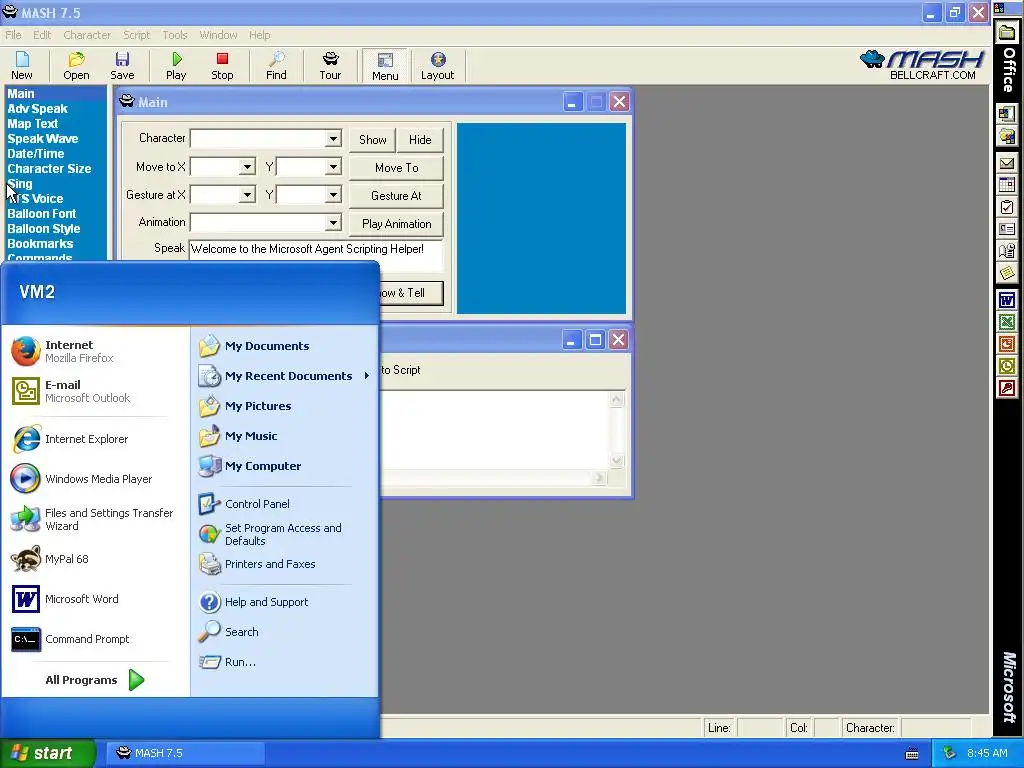This screenshot has width=1024, height=768.
Task: Click the Layout toolbar icon
Action: click(438, 66)
